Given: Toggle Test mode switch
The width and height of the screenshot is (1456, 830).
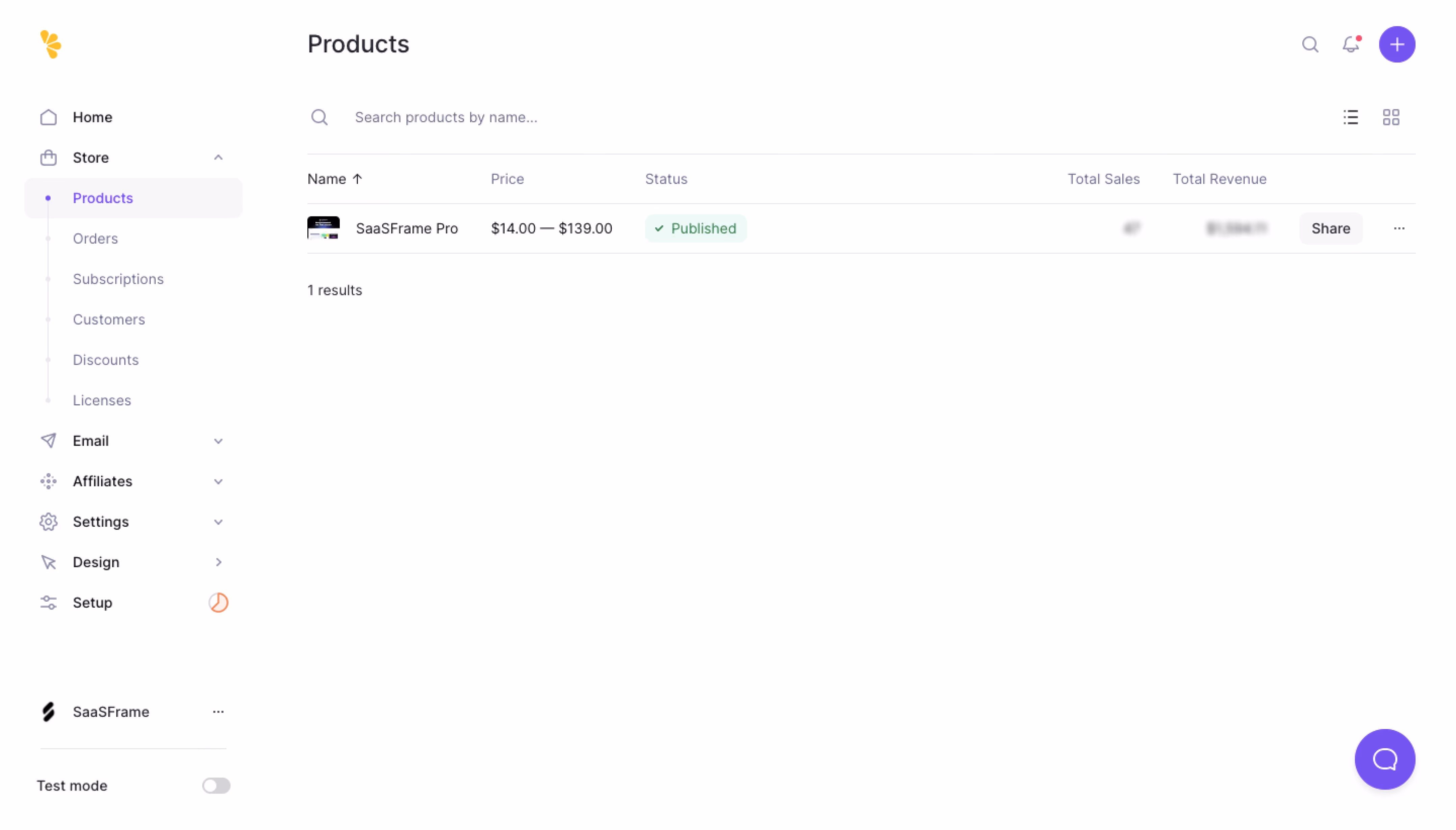Looking at the screenshot, I should [216, 785].
